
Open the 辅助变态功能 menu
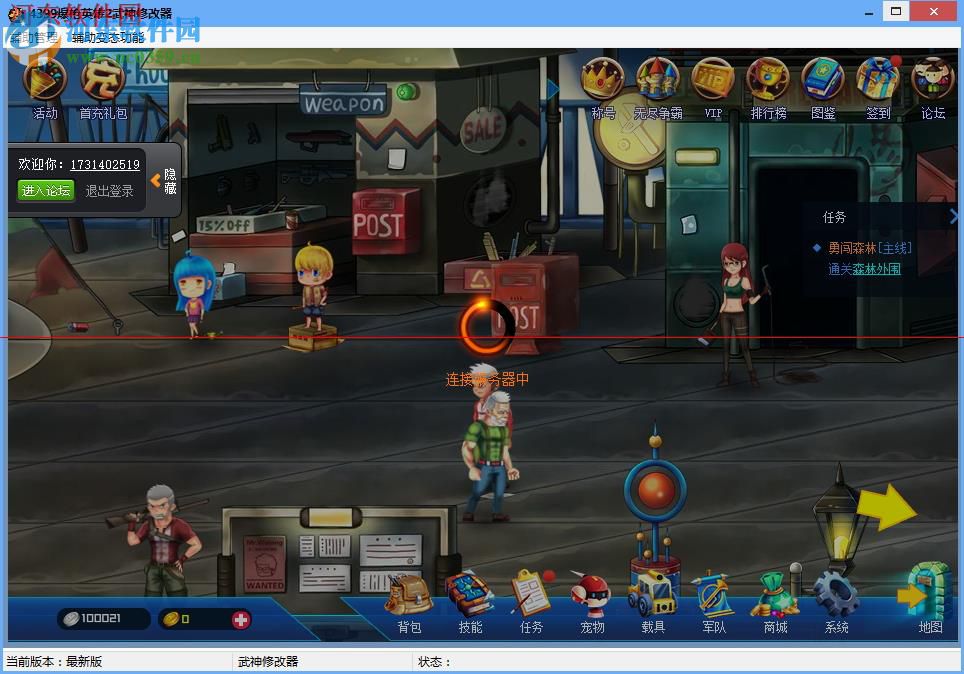pyautogui.click(x=108, y=38)
